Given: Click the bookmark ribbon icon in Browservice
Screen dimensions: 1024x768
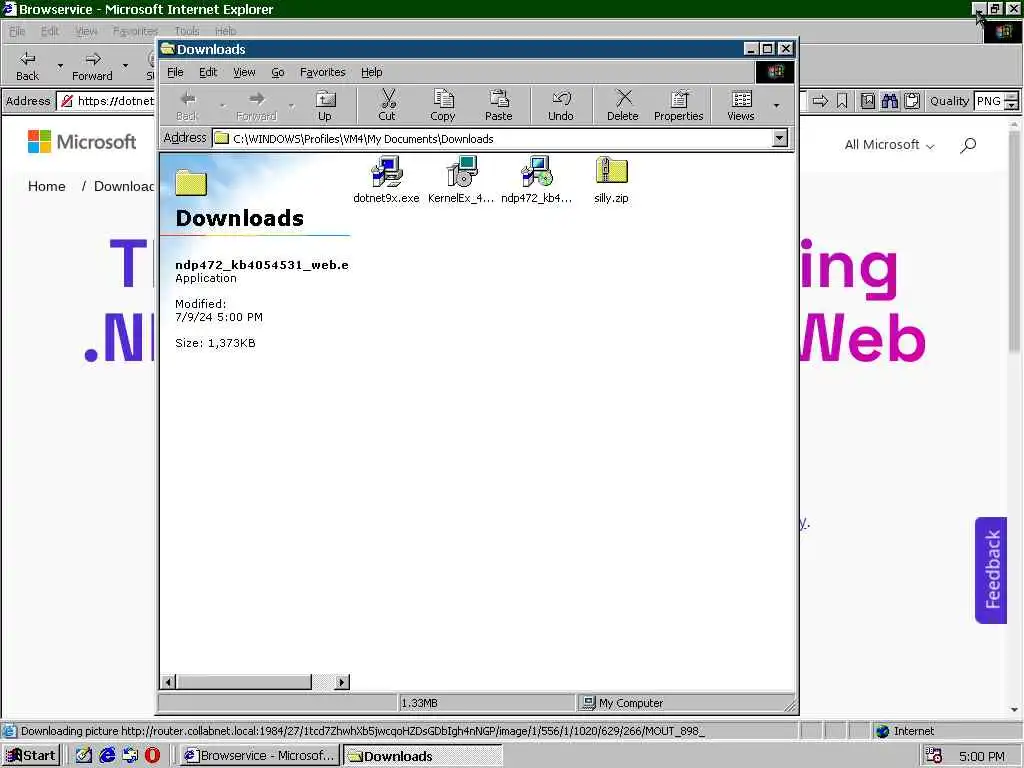Looking at the screenshot, I should point(842,101).
